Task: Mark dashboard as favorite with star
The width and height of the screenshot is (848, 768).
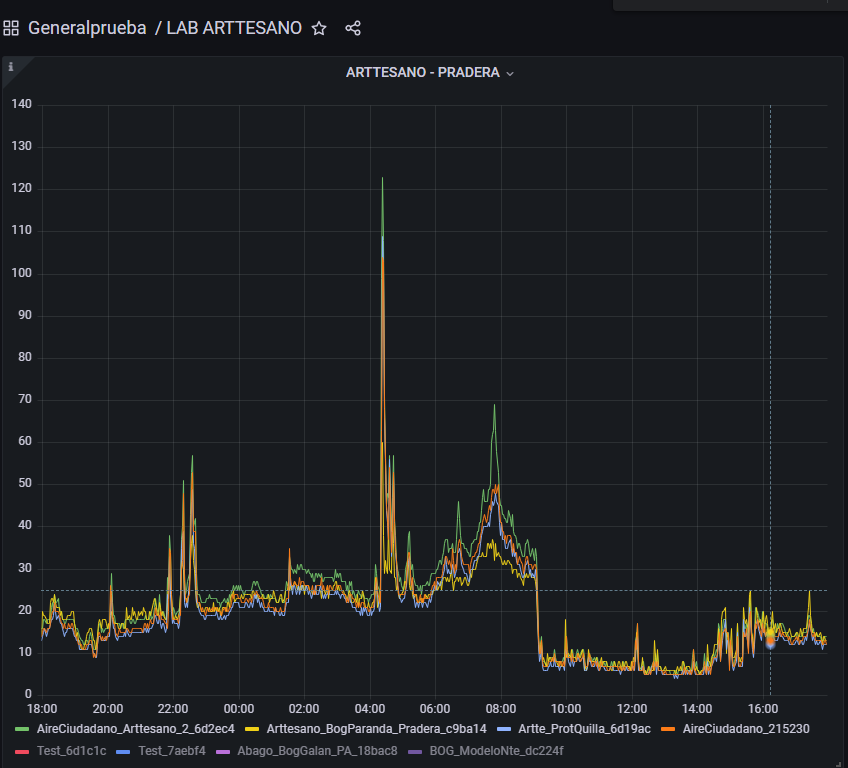Action: click(x=319, y=28)
